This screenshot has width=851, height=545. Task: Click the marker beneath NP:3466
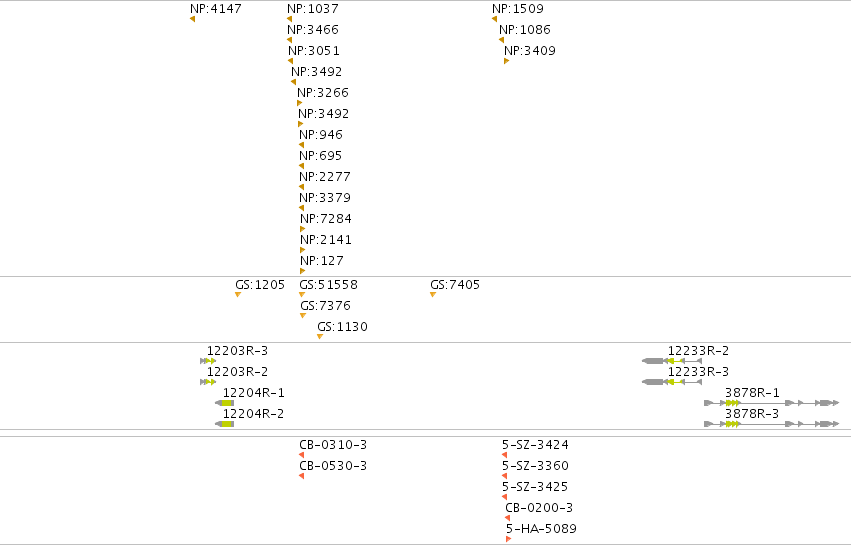pyautogui.click(x=289, y=40)
